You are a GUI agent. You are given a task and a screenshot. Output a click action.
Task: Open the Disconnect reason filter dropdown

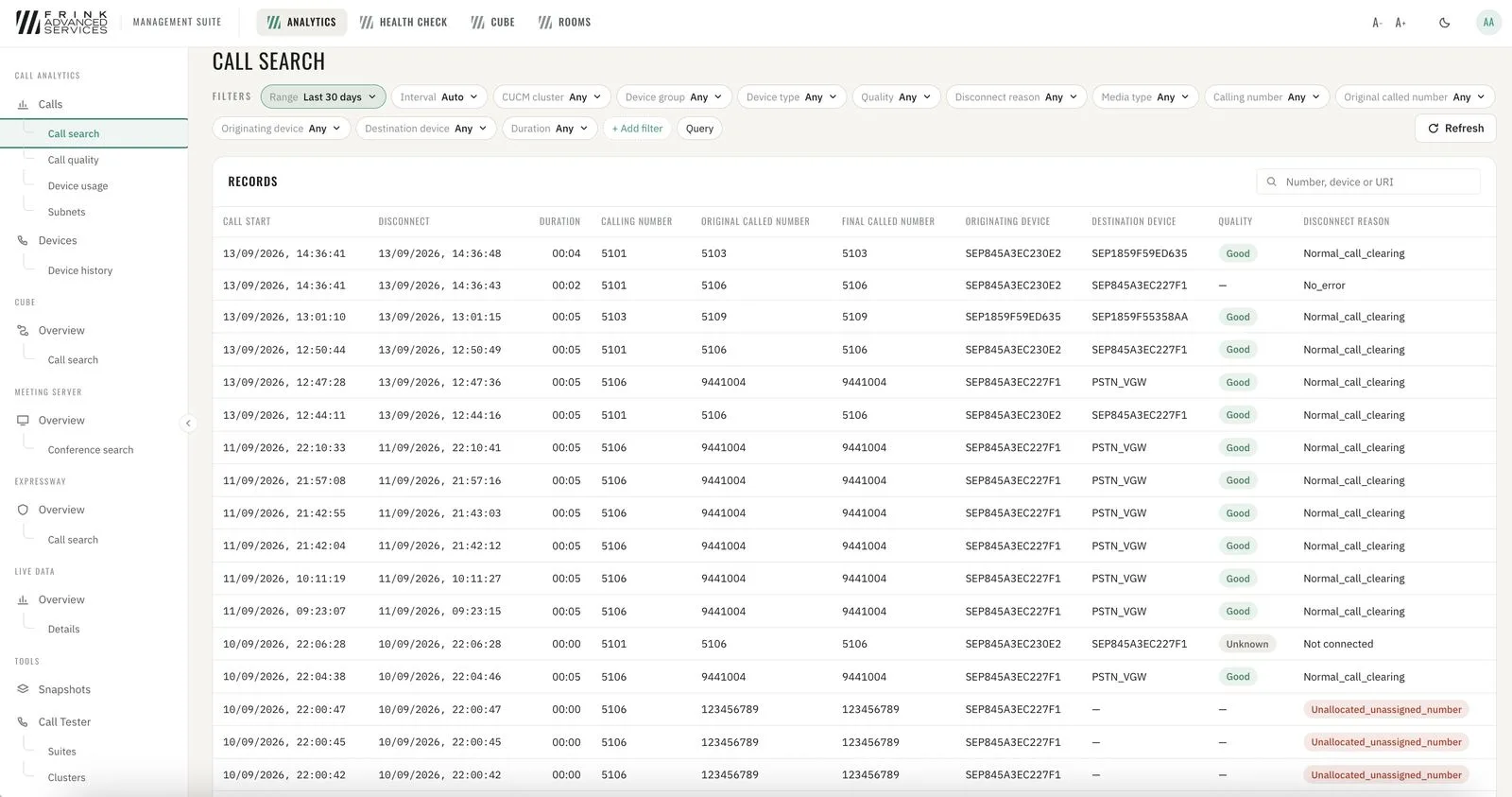tap(1016, 96)
